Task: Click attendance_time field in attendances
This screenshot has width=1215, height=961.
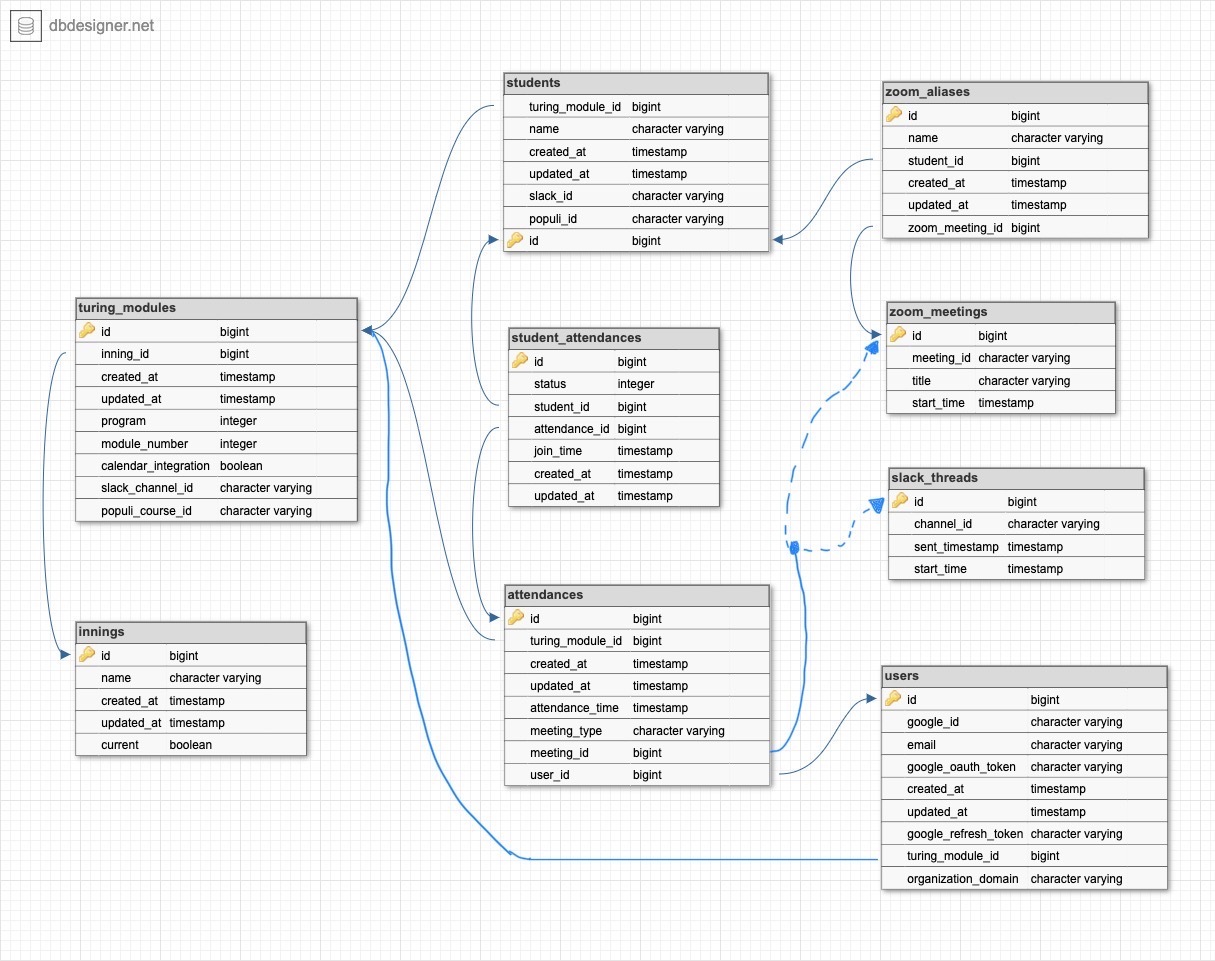Action: point(637,707)
